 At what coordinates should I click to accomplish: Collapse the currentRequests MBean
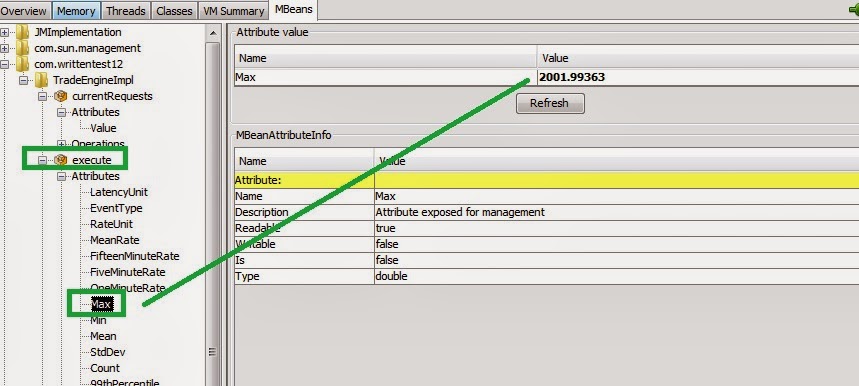(42, 96)
